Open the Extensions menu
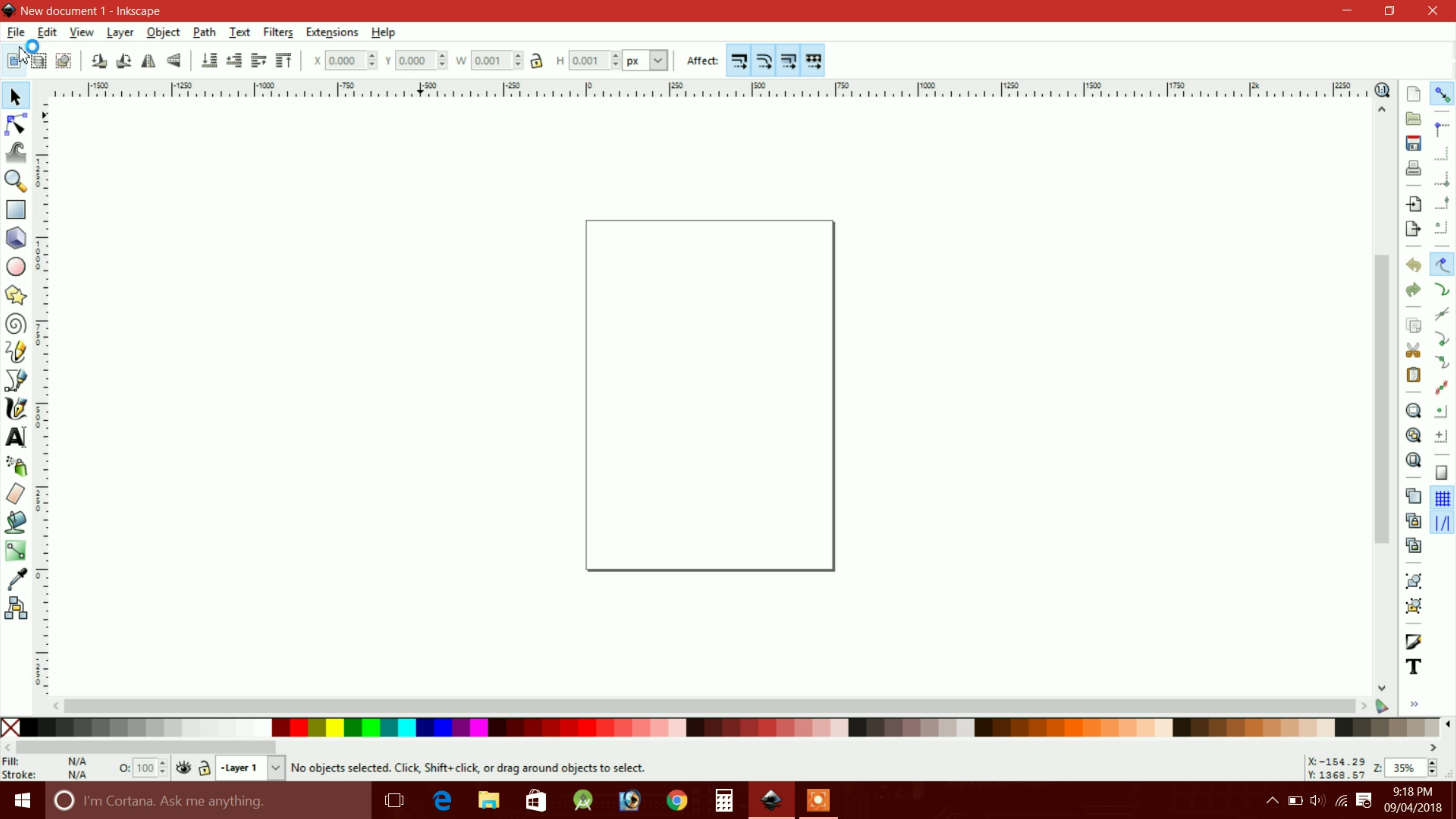 (x=331, y=32)
